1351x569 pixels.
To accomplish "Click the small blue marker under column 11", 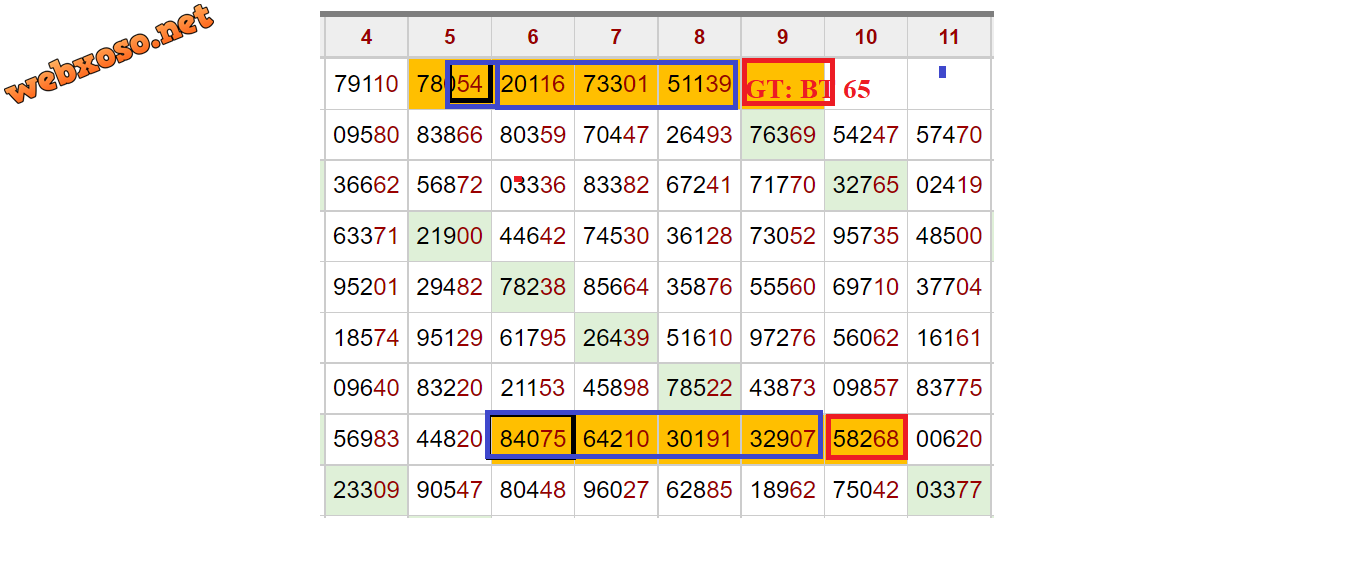I will [942, 72].
